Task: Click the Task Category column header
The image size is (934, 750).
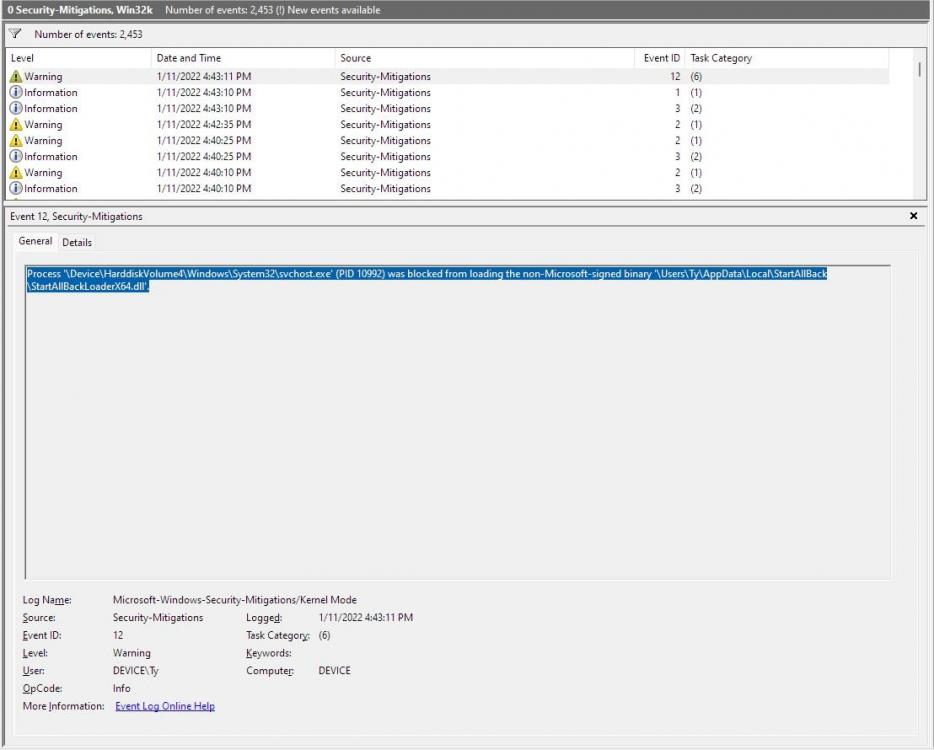Action: (x=721, y=58)
